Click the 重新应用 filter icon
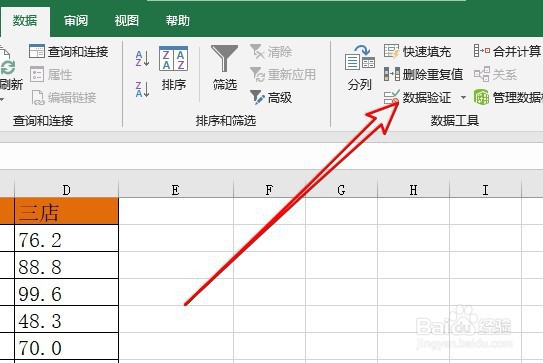Screen dimensions: 543x363 pyautogui.click(x=257, y=74)
